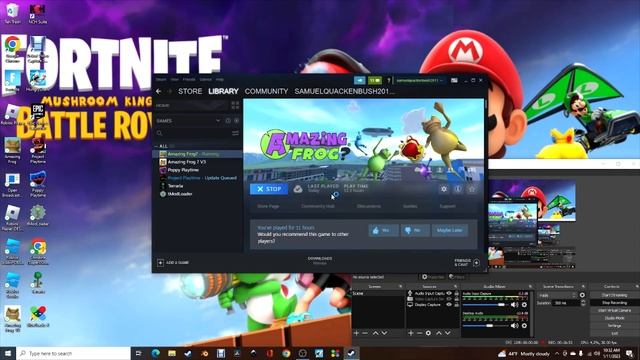Open the game's Store Page link

coord(269,206)
